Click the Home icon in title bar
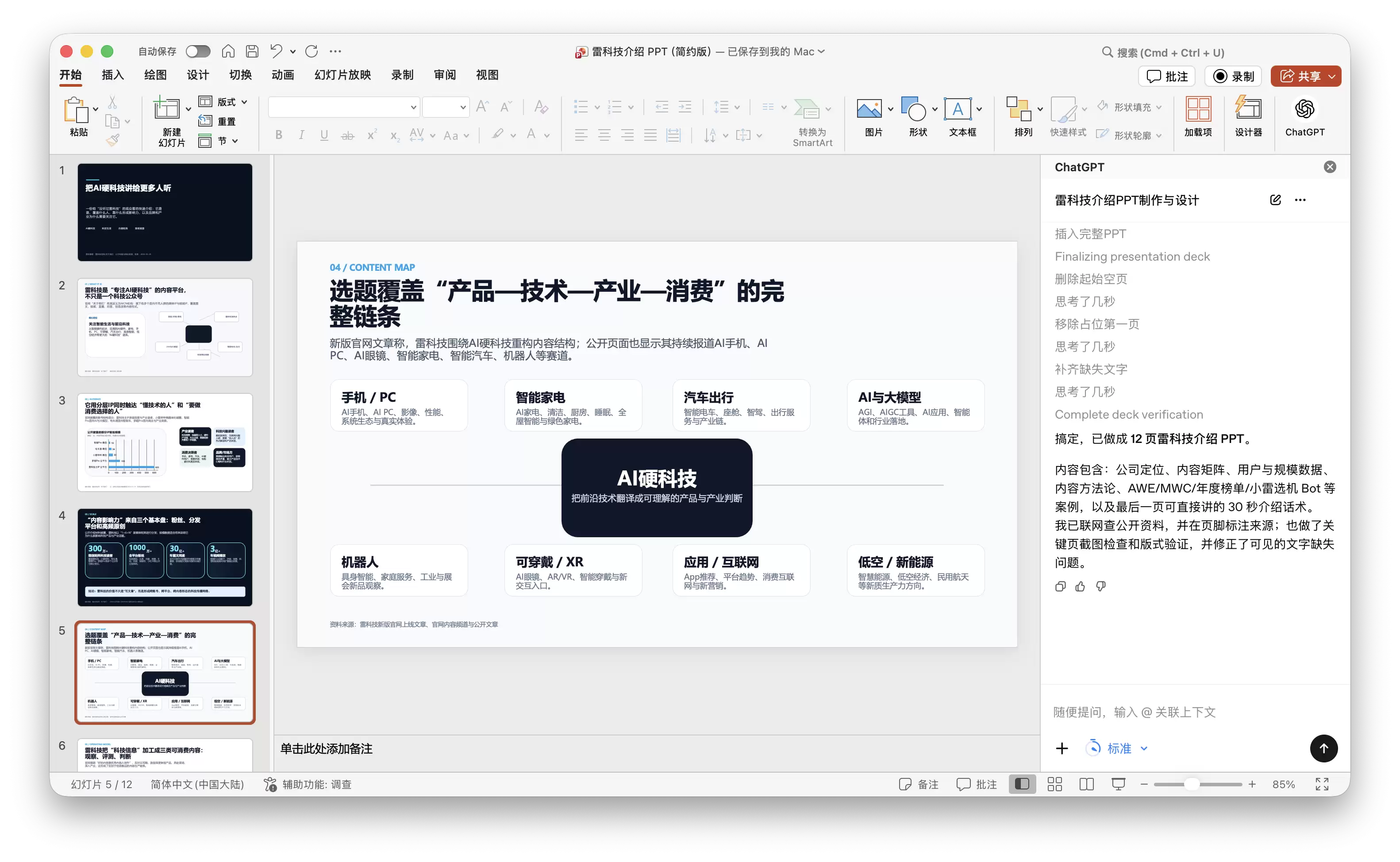This screenshot has height=862, width=1400. [228, 51]
